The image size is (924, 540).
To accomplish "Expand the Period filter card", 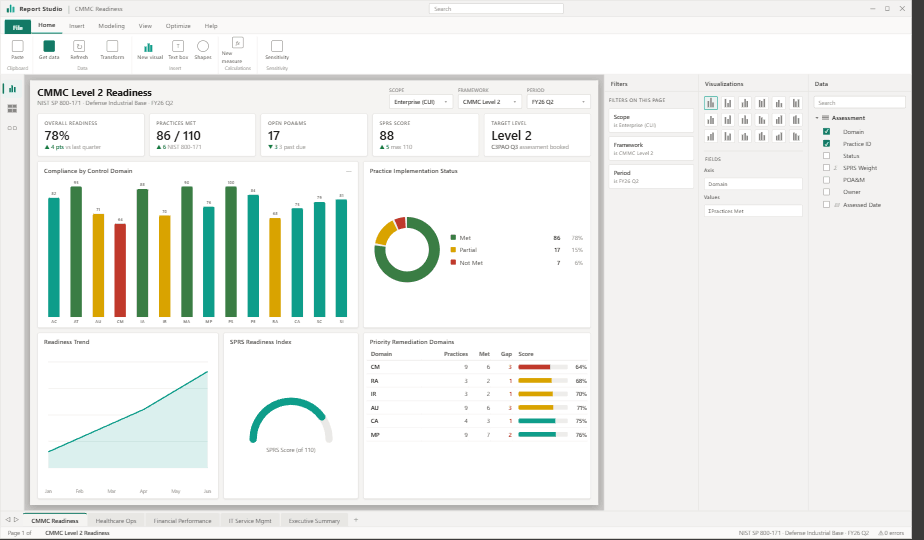I will (x=651, y=177).
